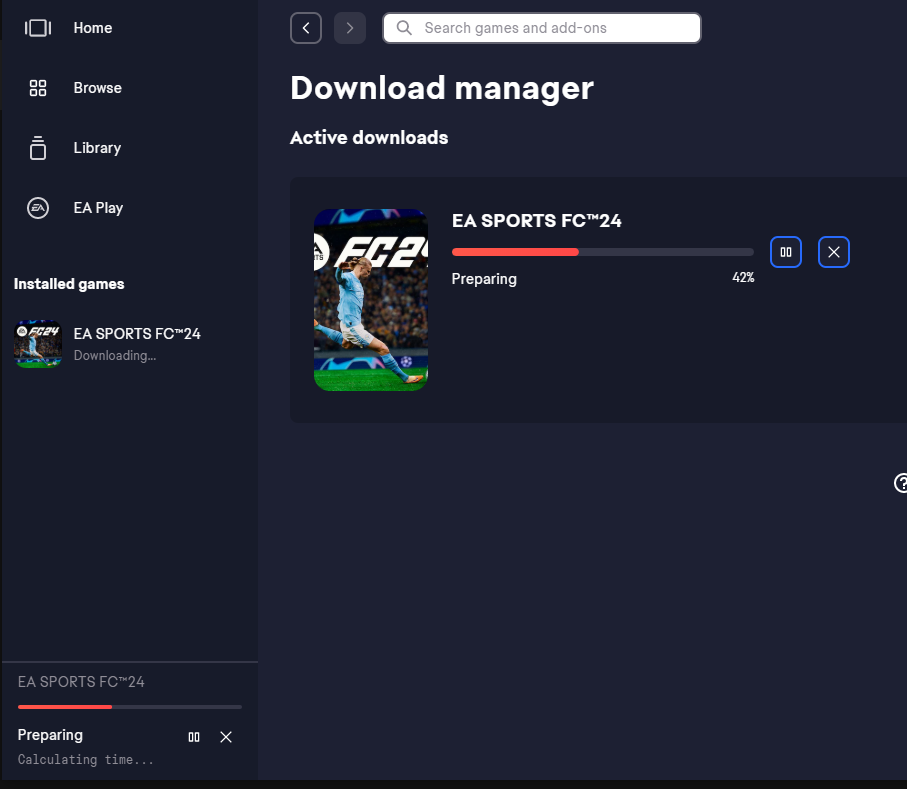
Task: Cancel the EA SPORTS FC 24 download in main panel
Action: [834, 252]
